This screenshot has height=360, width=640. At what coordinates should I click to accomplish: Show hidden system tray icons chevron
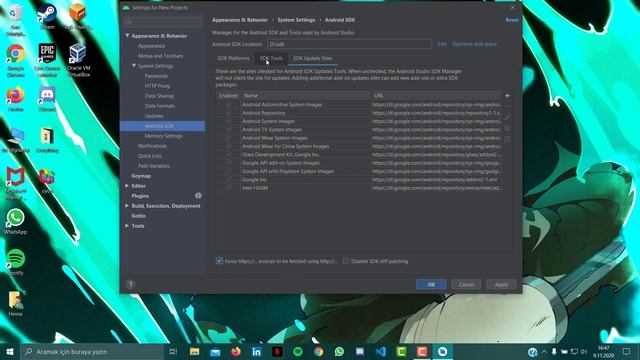[x=544, y=351]
